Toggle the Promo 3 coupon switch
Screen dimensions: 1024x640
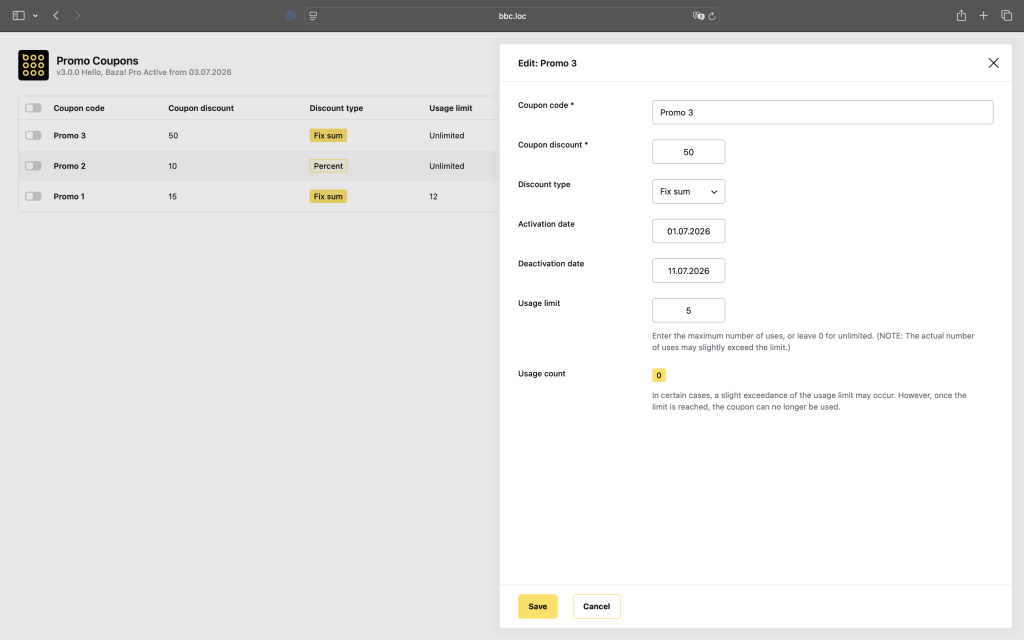pos(33,135)
